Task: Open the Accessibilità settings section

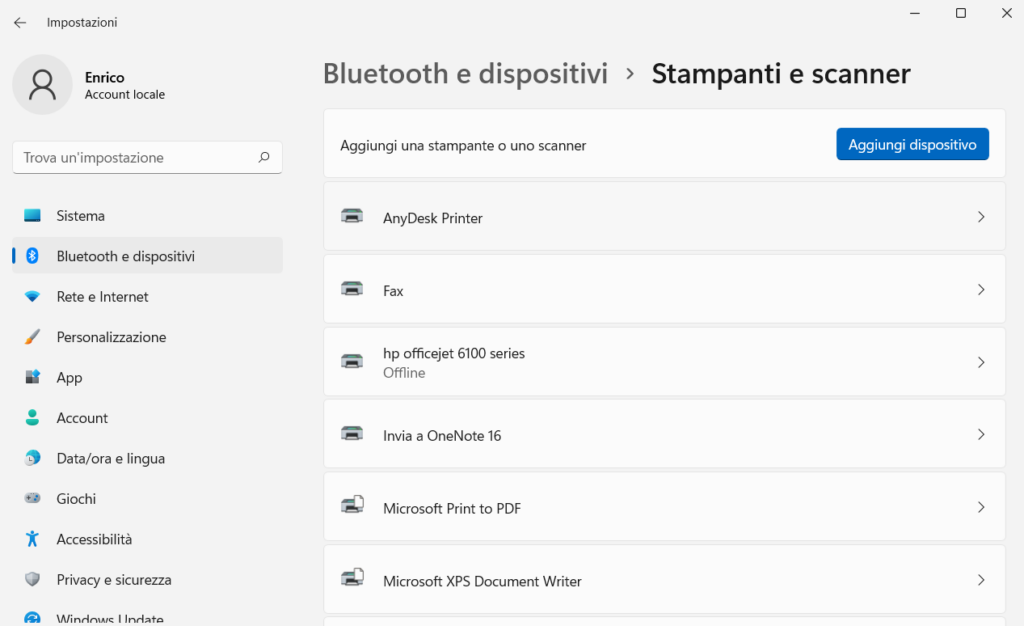Action: click(x=148, y=539)
